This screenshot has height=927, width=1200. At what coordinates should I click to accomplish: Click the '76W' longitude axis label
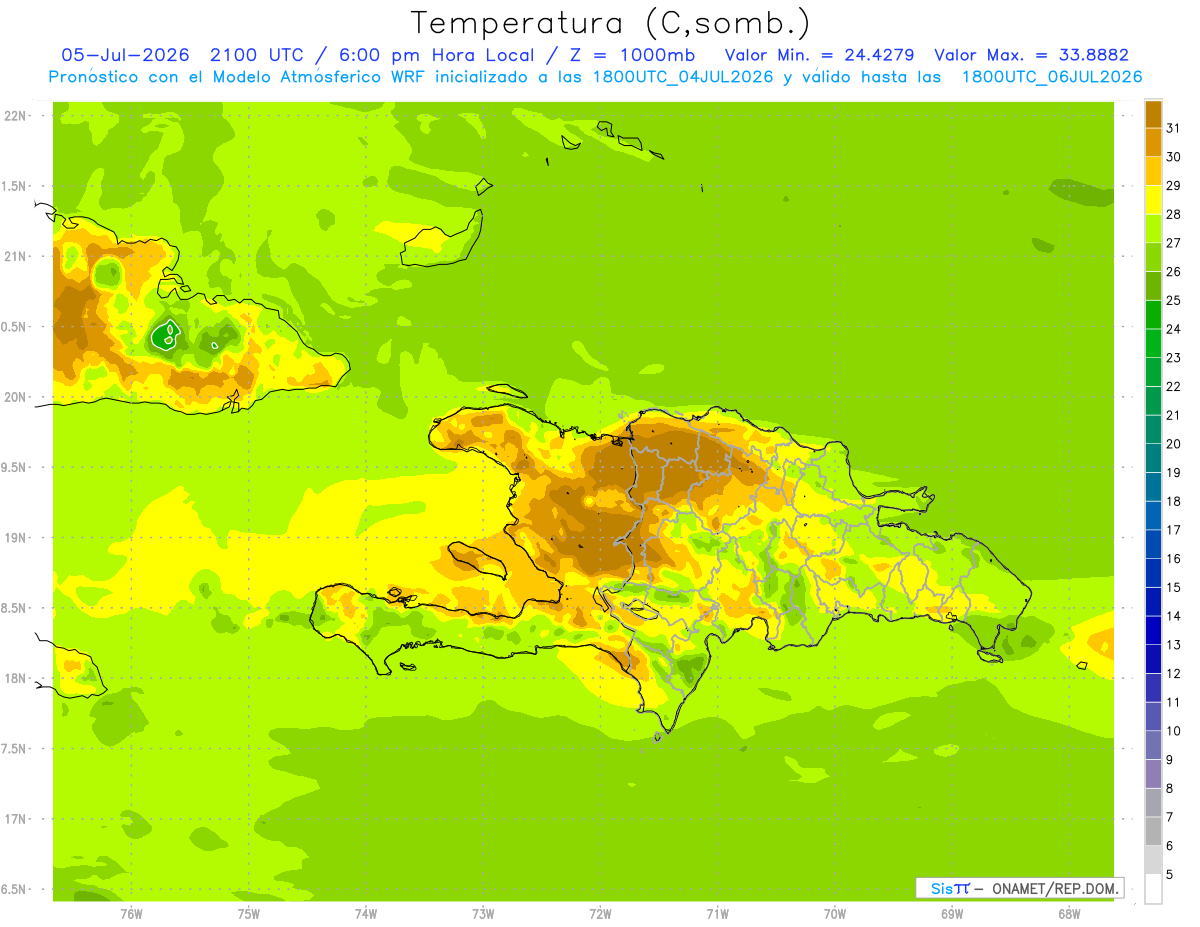coord(131,914)
